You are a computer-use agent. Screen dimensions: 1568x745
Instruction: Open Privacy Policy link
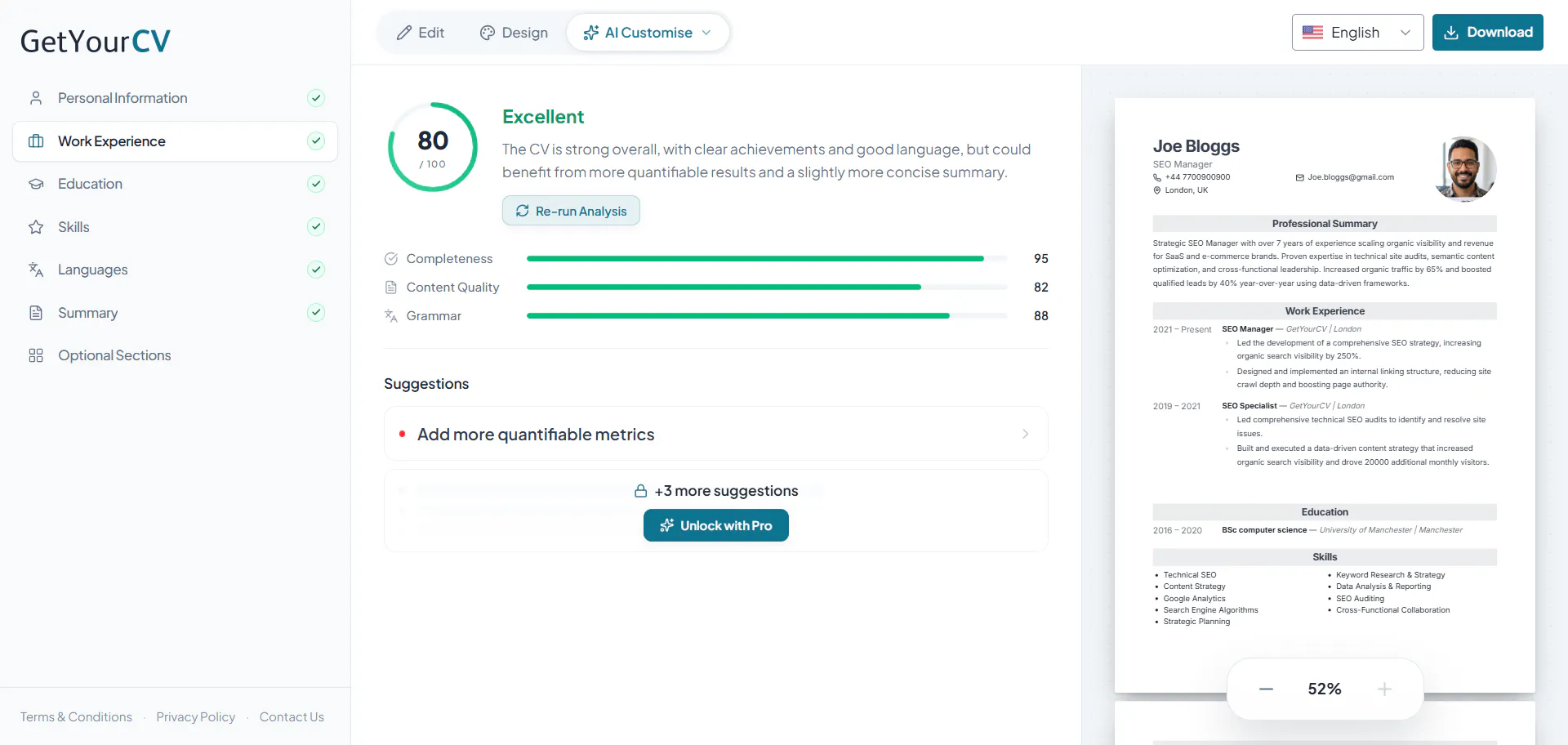tap(196, 717)
